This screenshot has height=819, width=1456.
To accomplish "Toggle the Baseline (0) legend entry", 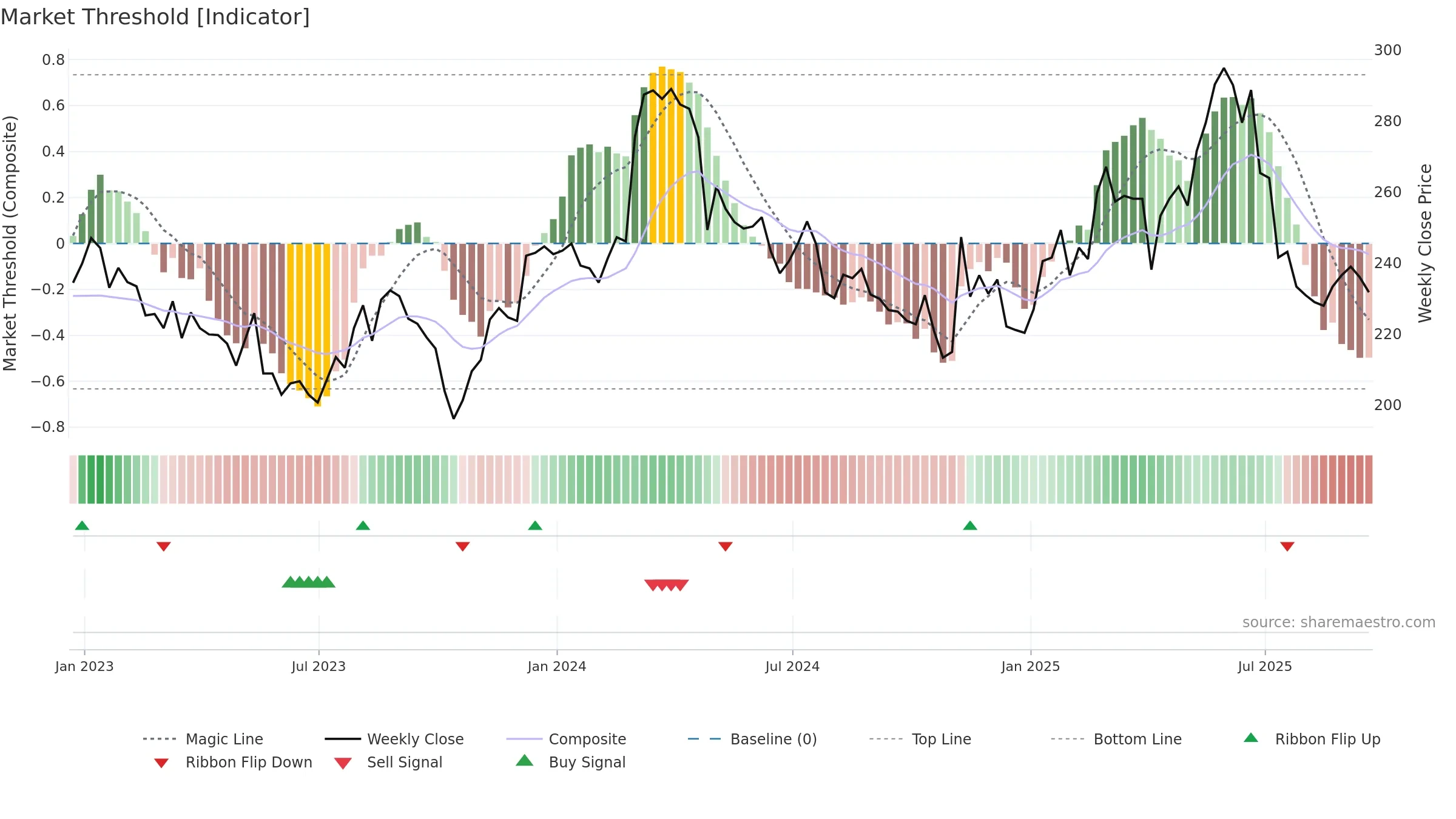I will (x=752, y=739).
